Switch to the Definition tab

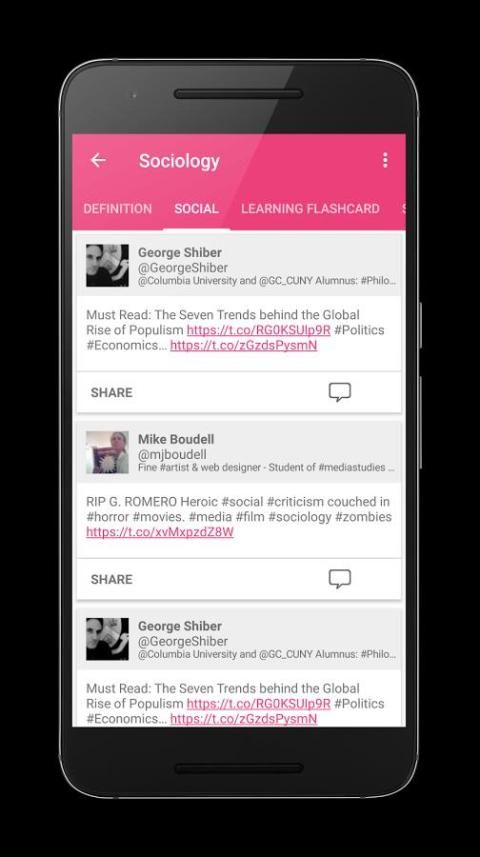click(x=118, y=209)
